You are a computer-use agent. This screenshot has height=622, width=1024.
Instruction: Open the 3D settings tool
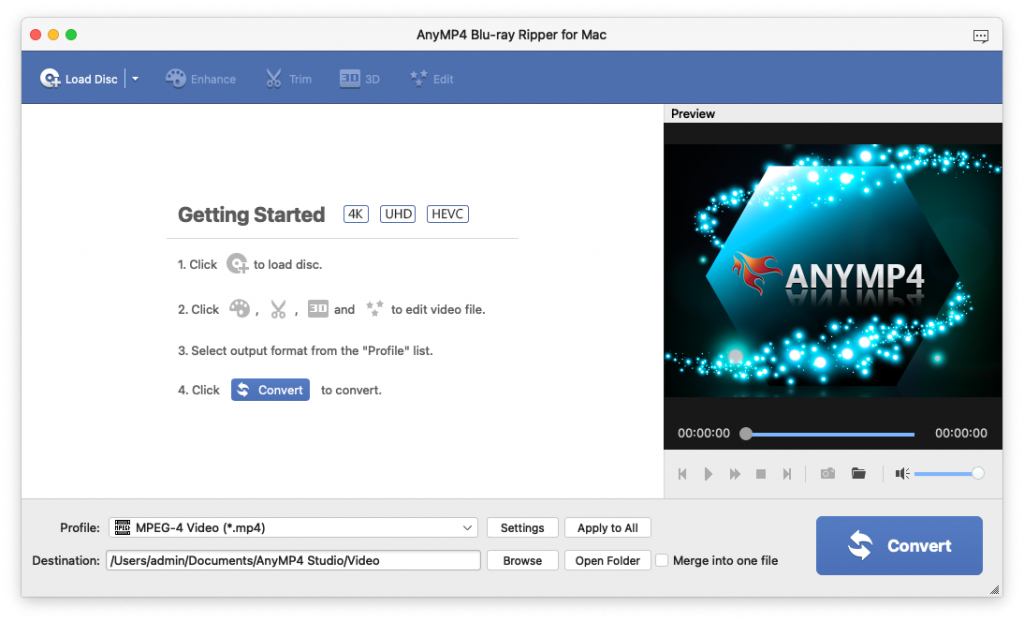point(360,79)
